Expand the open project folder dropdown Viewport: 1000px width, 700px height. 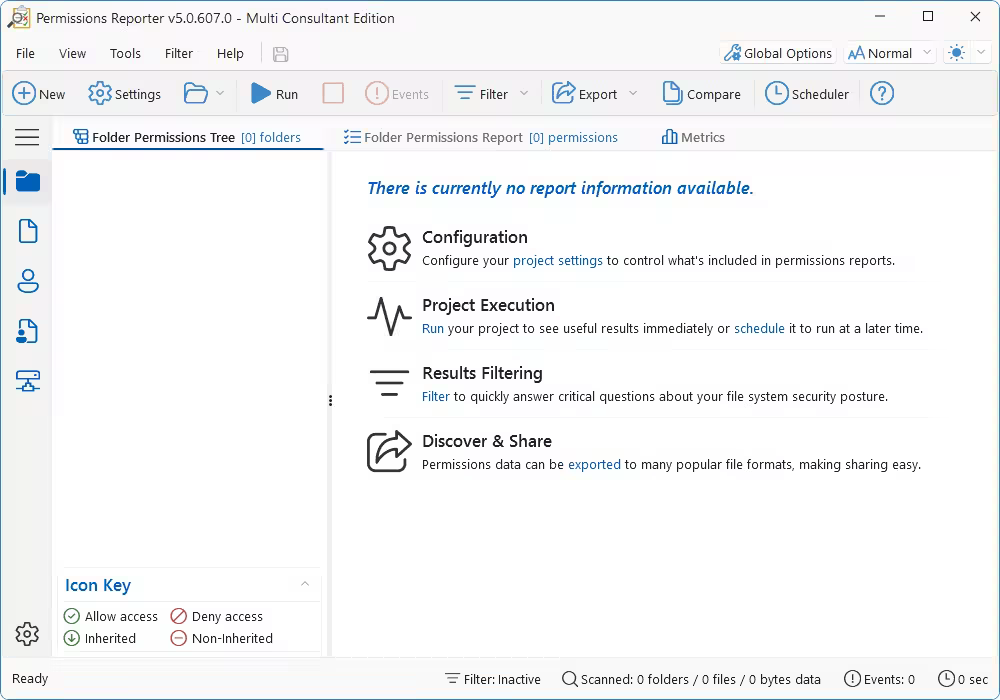219,93
